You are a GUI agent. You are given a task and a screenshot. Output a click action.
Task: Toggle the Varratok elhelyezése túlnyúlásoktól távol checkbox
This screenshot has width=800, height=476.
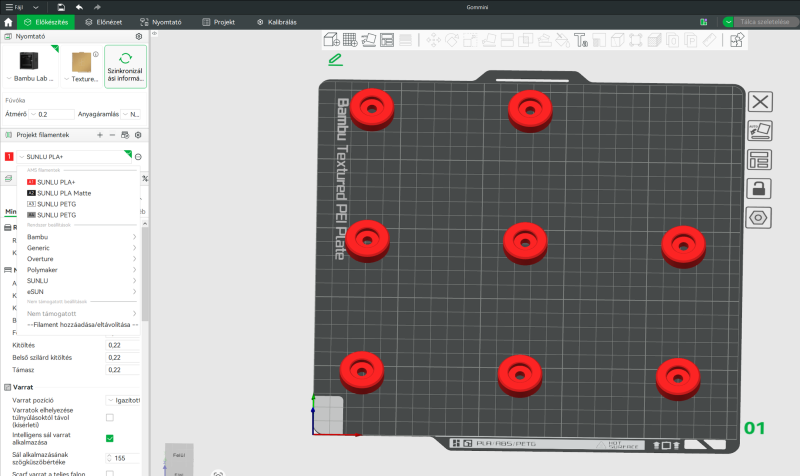coord(110,417)
